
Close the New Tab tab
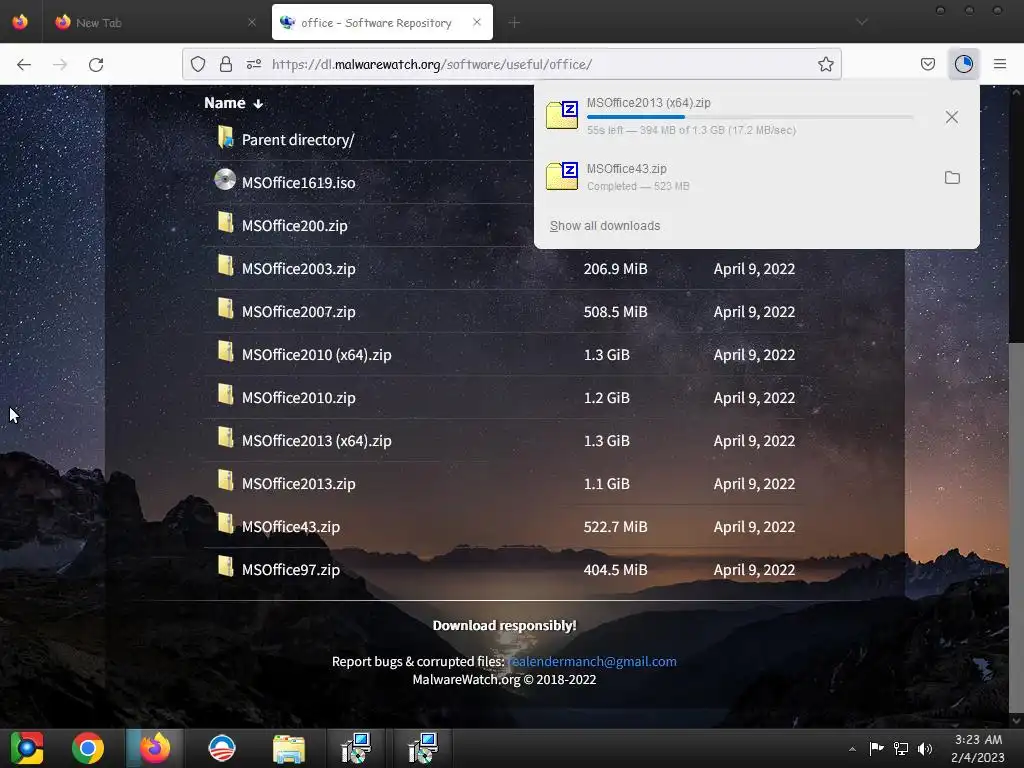(251, 22)
